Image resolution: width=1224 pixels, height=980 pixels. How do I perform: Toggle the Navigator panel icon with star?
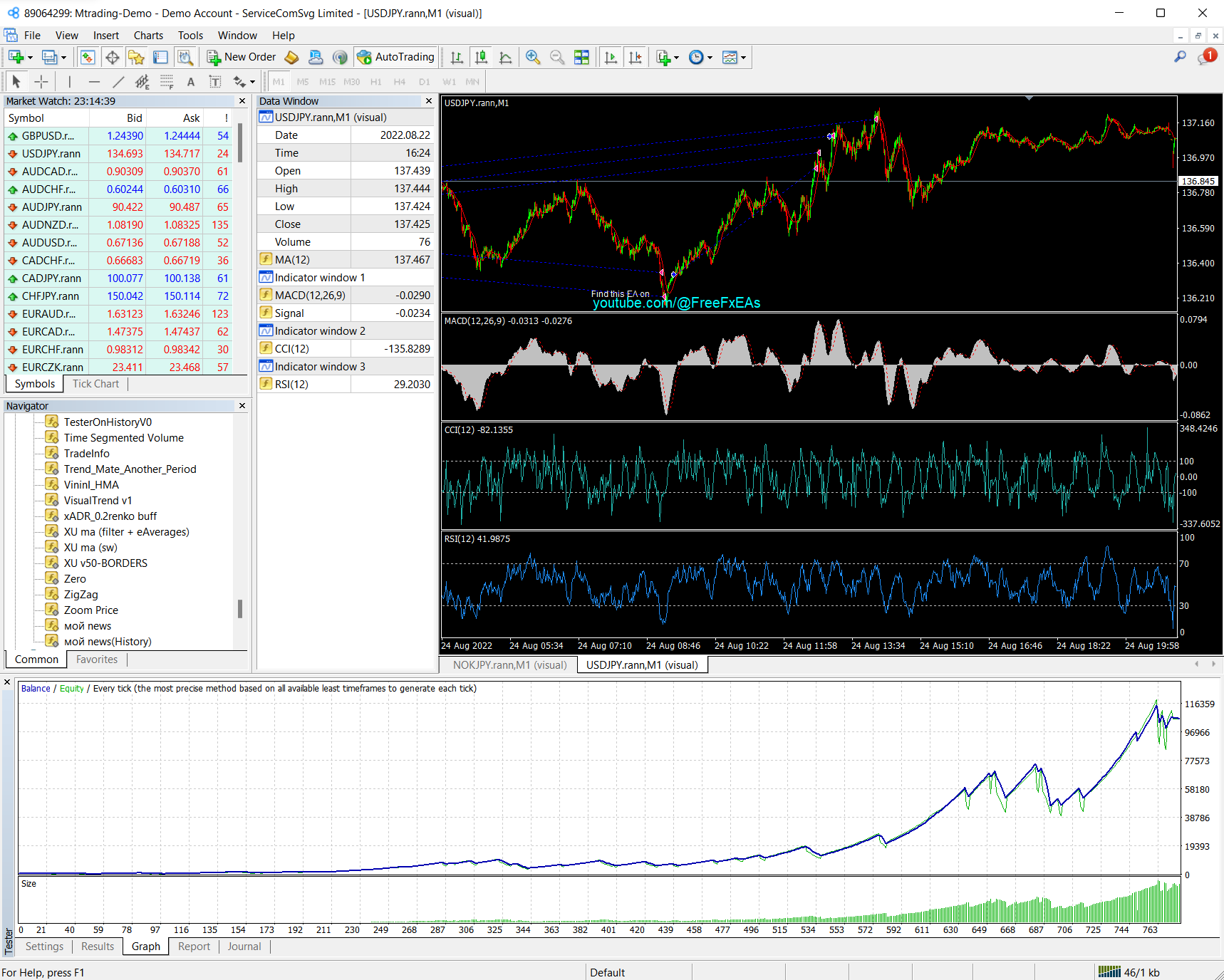click(x=136, y=58)
